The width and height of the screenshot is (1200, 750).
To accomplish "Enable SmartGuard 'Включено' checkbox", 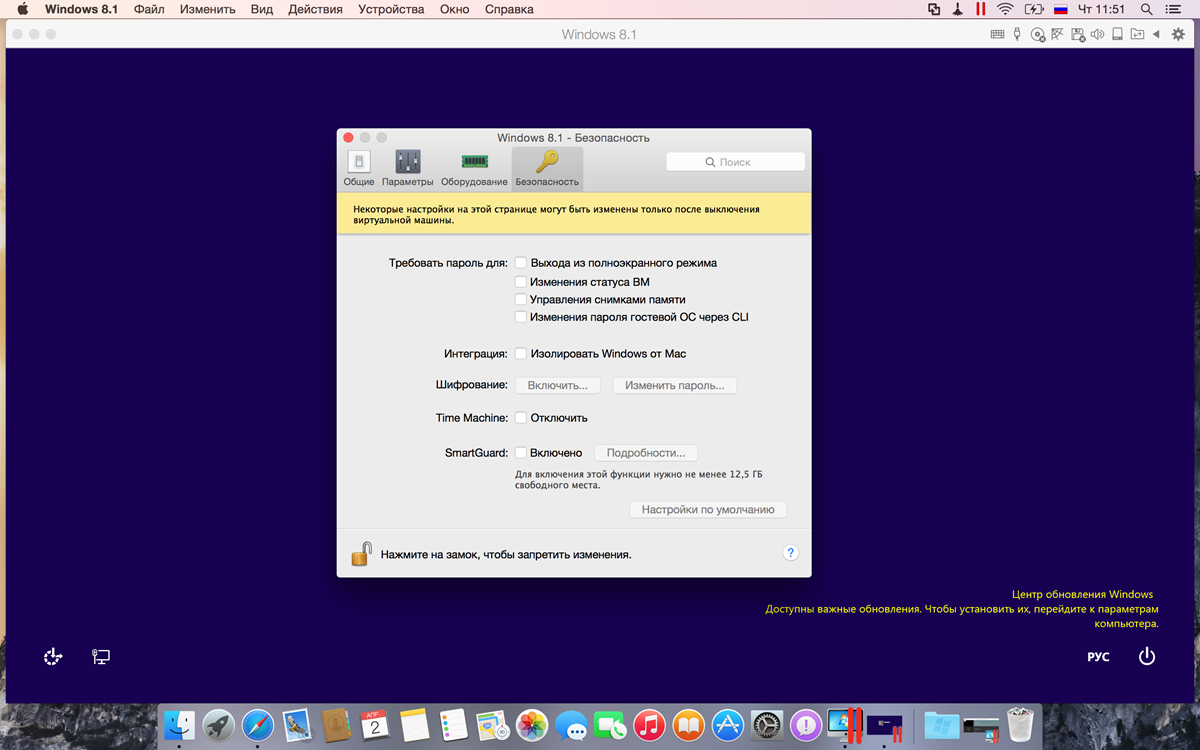I will [x=521, y=453].
